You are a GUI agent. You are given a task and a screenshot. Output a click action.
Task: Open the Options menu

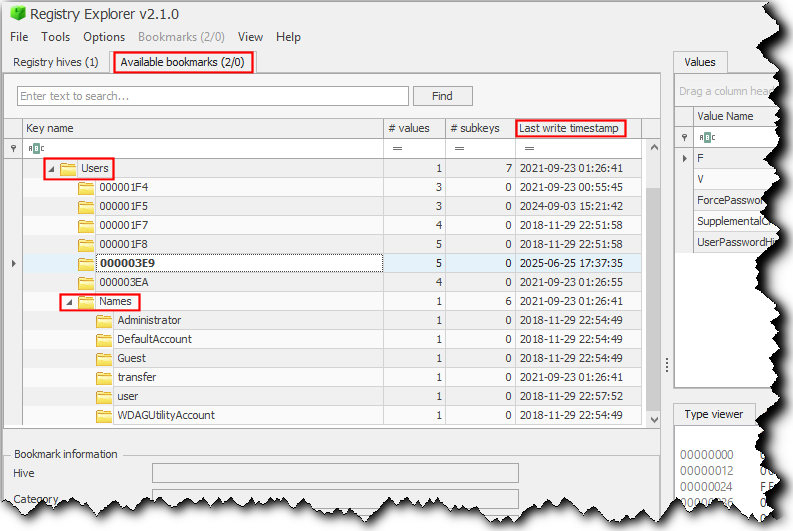(x=104, y=37)
